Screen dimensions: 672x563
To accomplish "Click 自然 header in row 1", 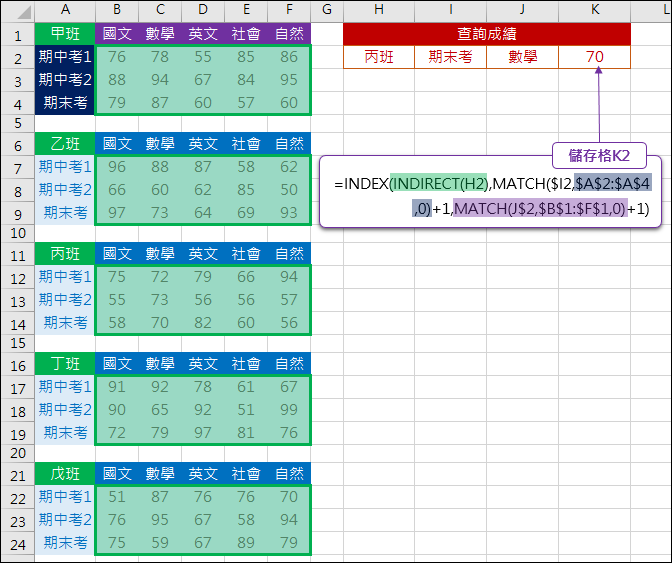I will [x=289, y=34].
